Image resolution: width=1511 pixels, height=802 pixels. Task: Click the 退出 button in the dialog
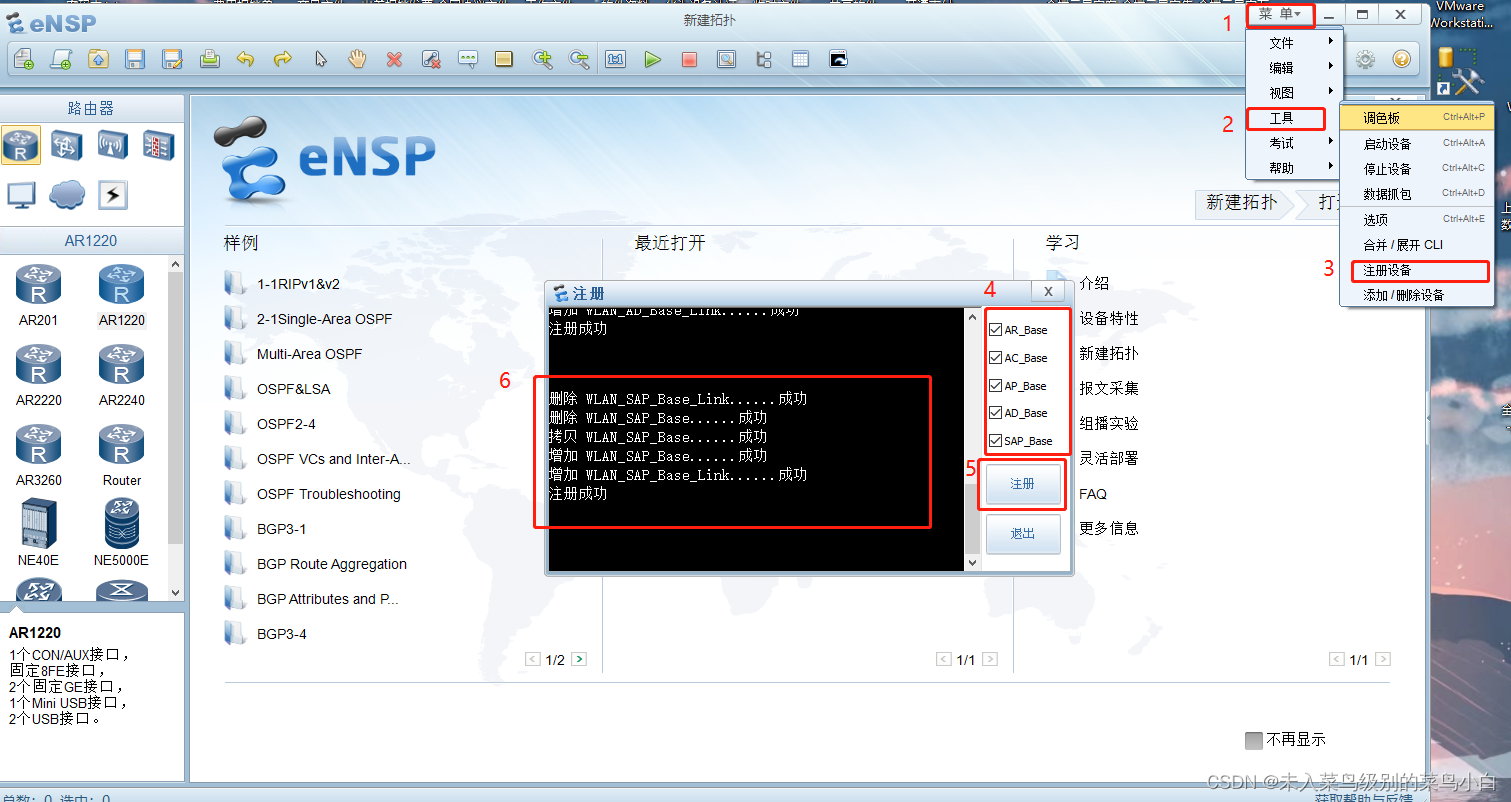[1023, 534]
